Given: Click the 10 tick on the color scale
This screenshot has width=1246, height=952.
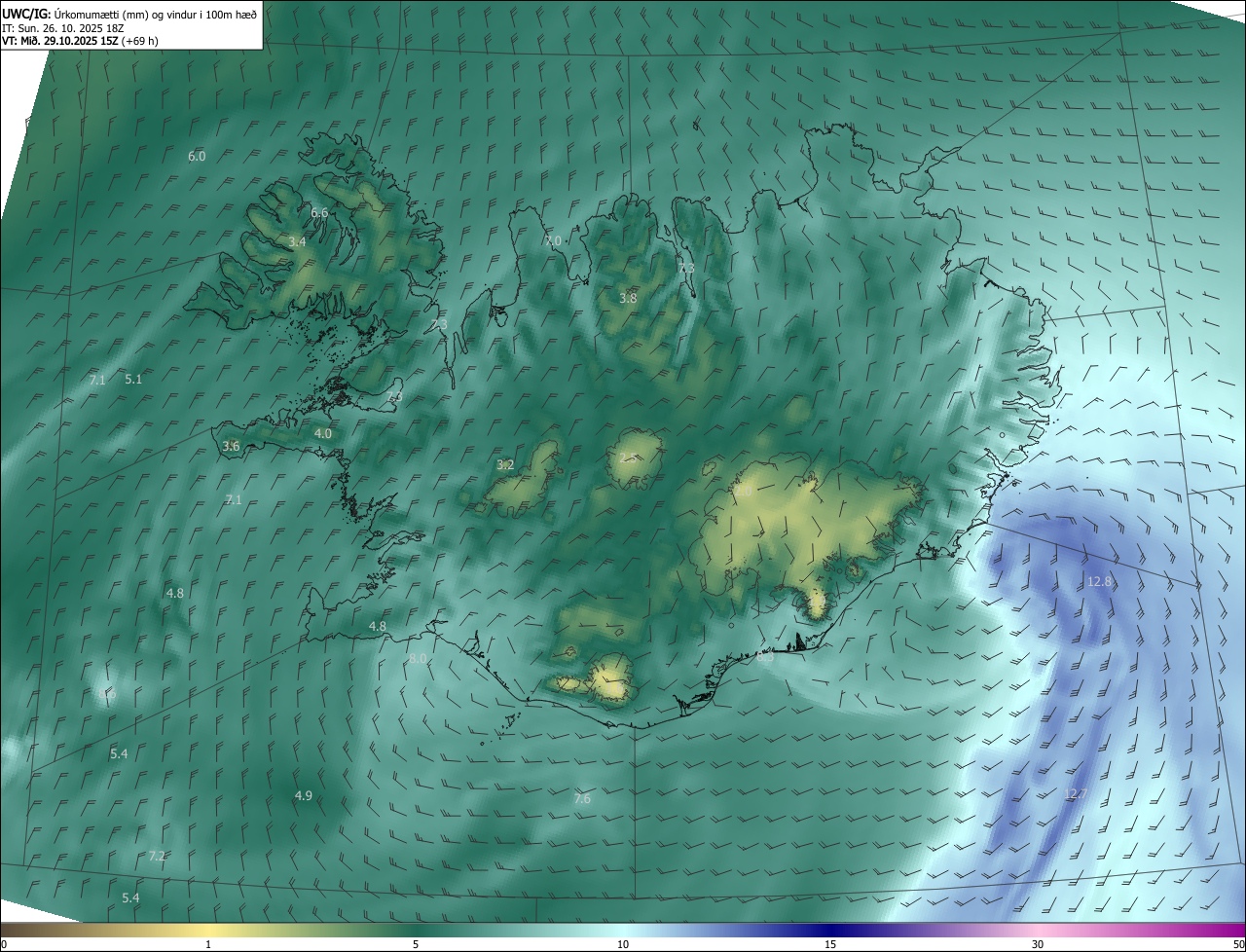Looking at the screenshot, I should pyautogui.click(x=623, y=944).
